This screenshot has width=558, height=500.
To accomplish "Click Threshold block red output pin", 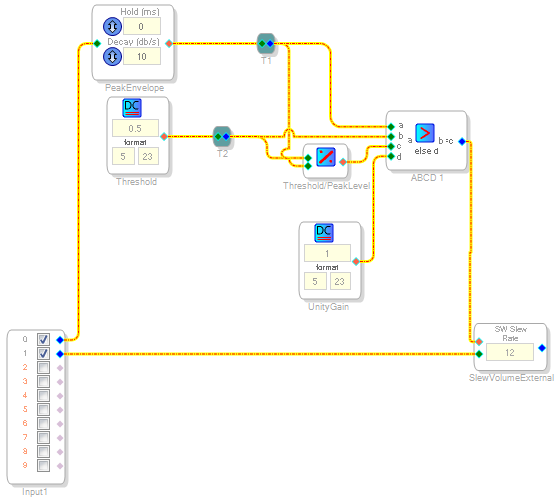I will [164, 136].
